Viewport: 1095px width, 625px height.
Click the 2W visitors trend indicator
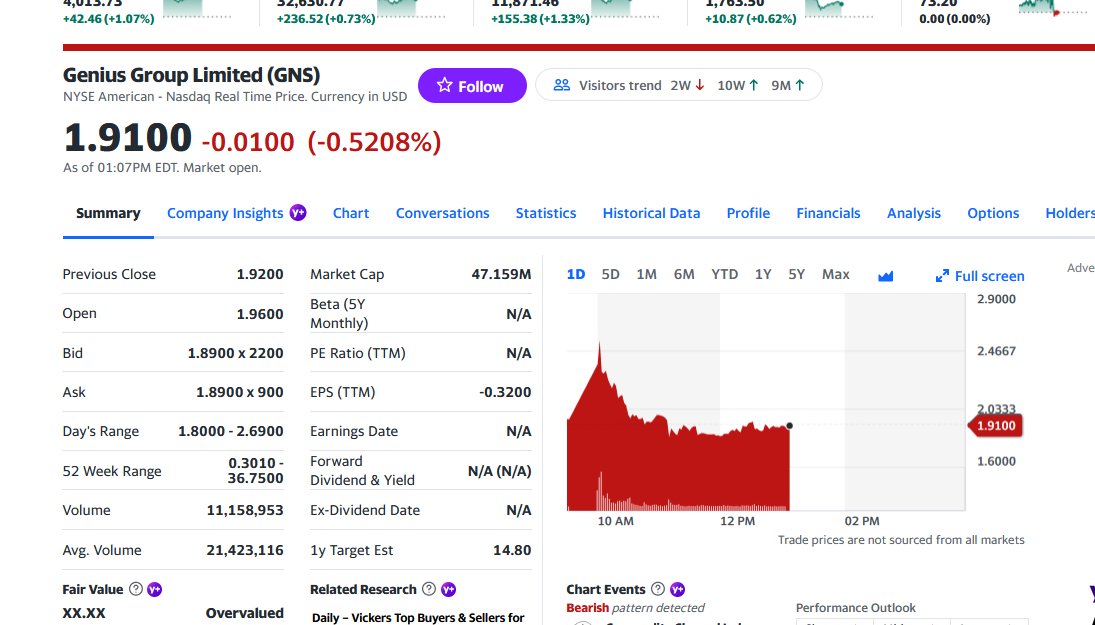pyautogui.click(x=688, y=85)
